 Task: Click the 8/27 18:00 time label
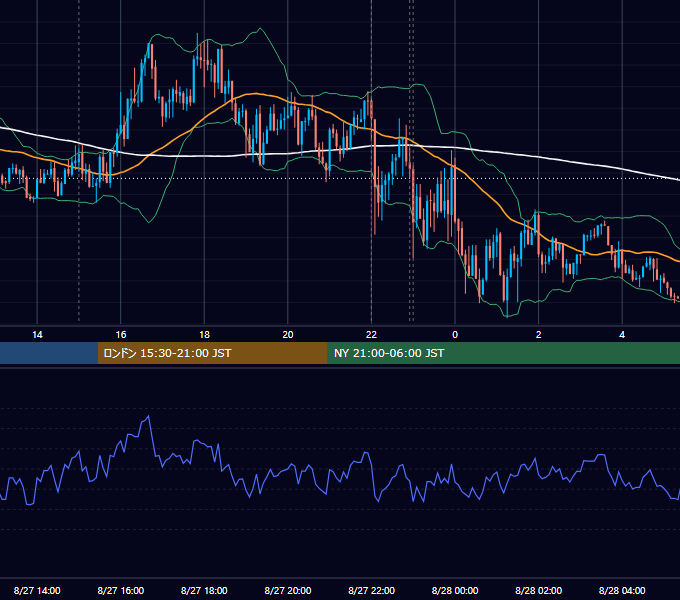click(204, 590)
